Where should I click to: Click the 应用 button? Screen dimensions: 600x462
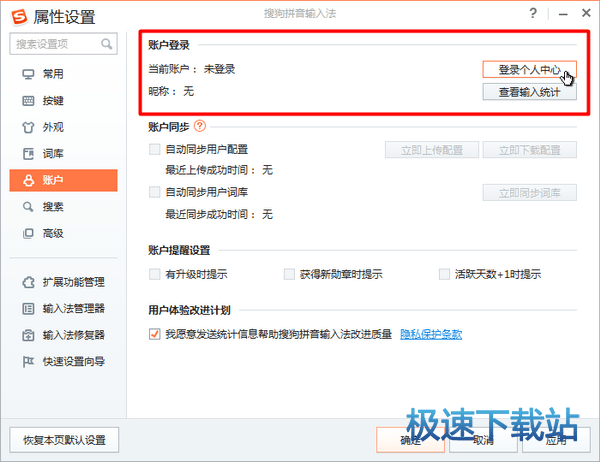coord(556,440)
